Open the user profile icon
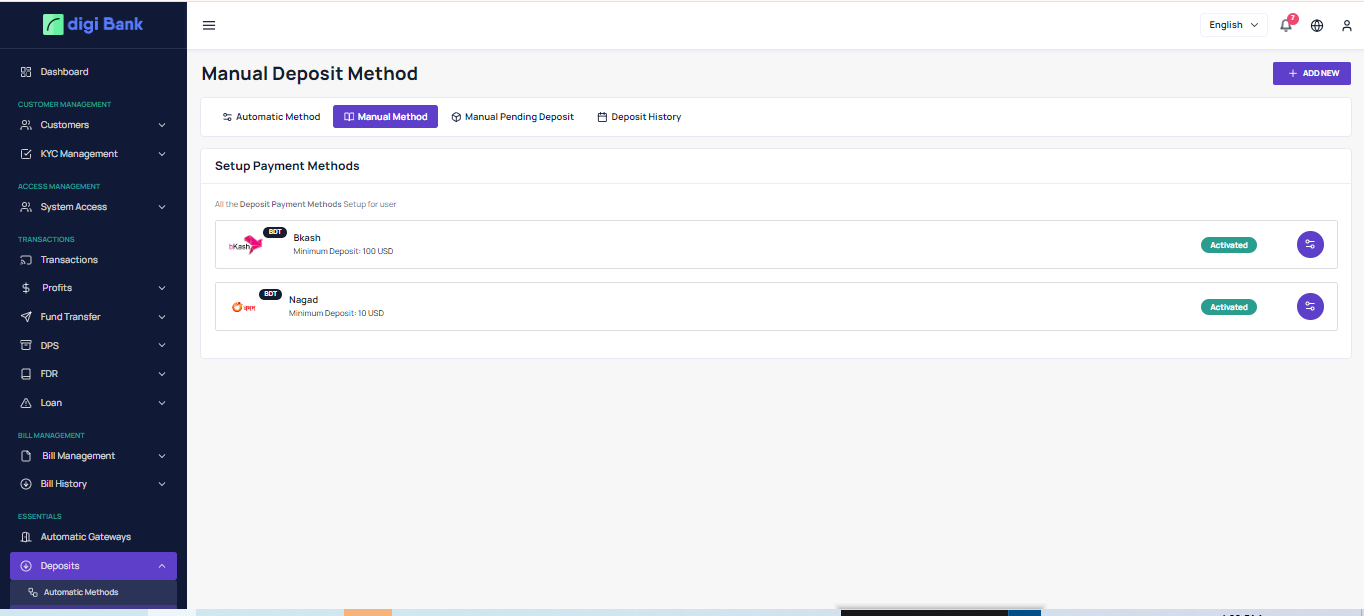Screen dimensions: 1364x616 click(x=1346, y=25)
